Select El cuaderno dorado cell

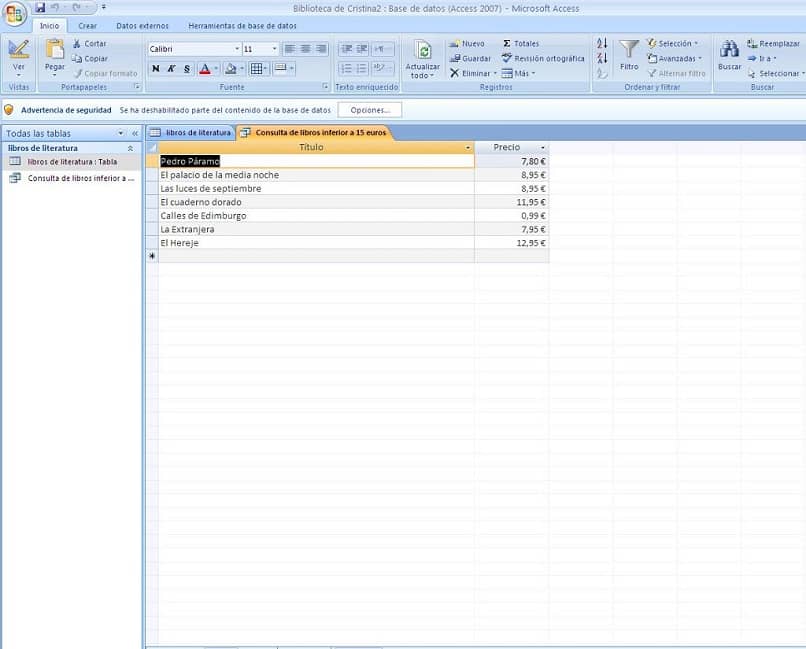point(316,202)
